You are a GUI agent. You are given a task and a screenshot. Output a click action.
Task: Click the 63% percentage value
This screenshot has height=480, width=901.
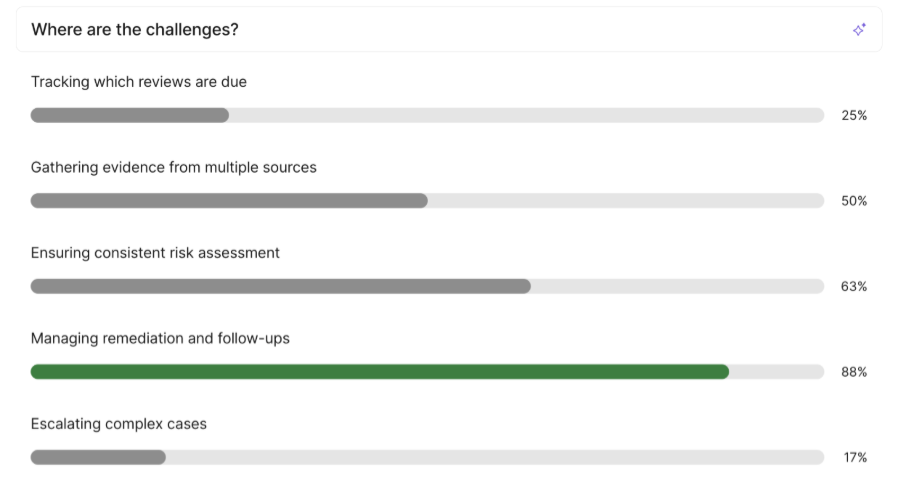click(x=853, y=286)
